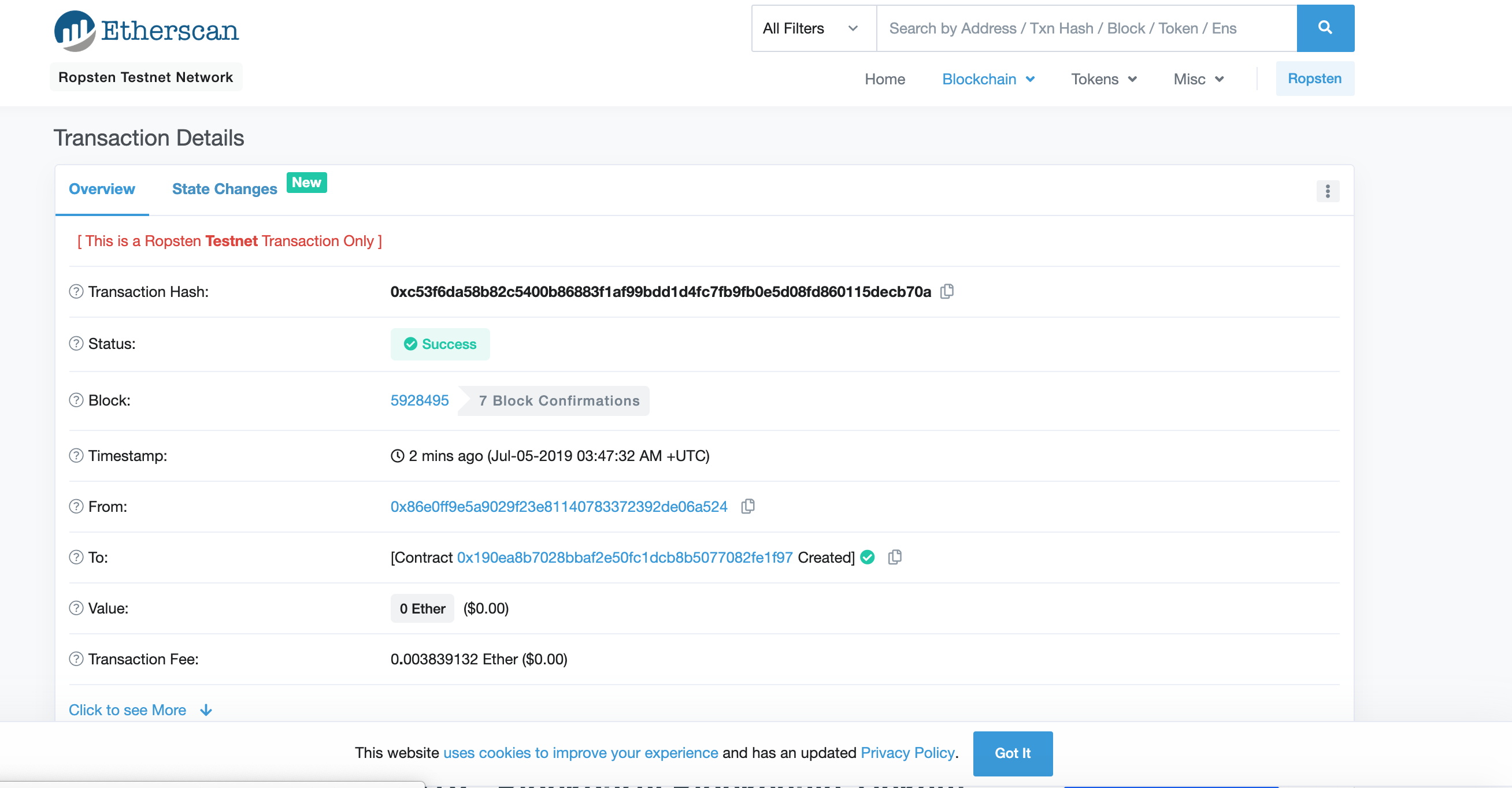The image size is (1512, 788).
Task: Click the Etherscan logo
Action: click(147, 30)
